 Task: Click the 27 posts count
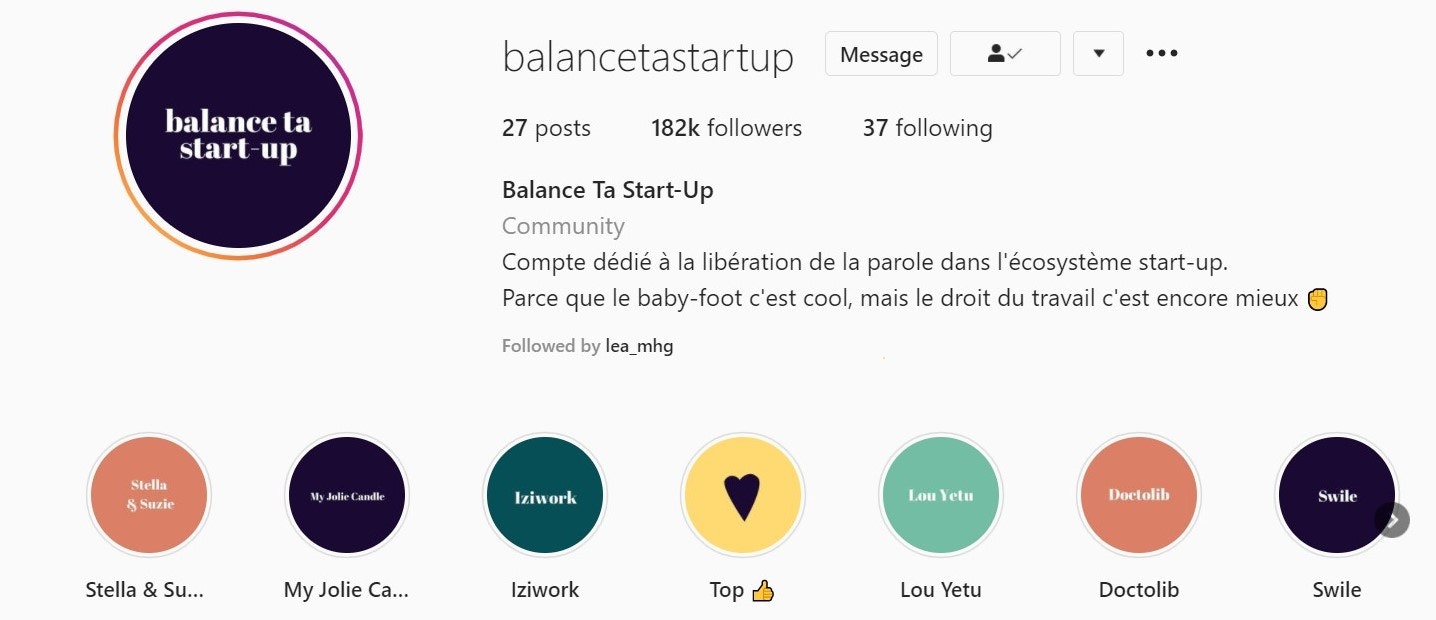(x=546, y=128)
